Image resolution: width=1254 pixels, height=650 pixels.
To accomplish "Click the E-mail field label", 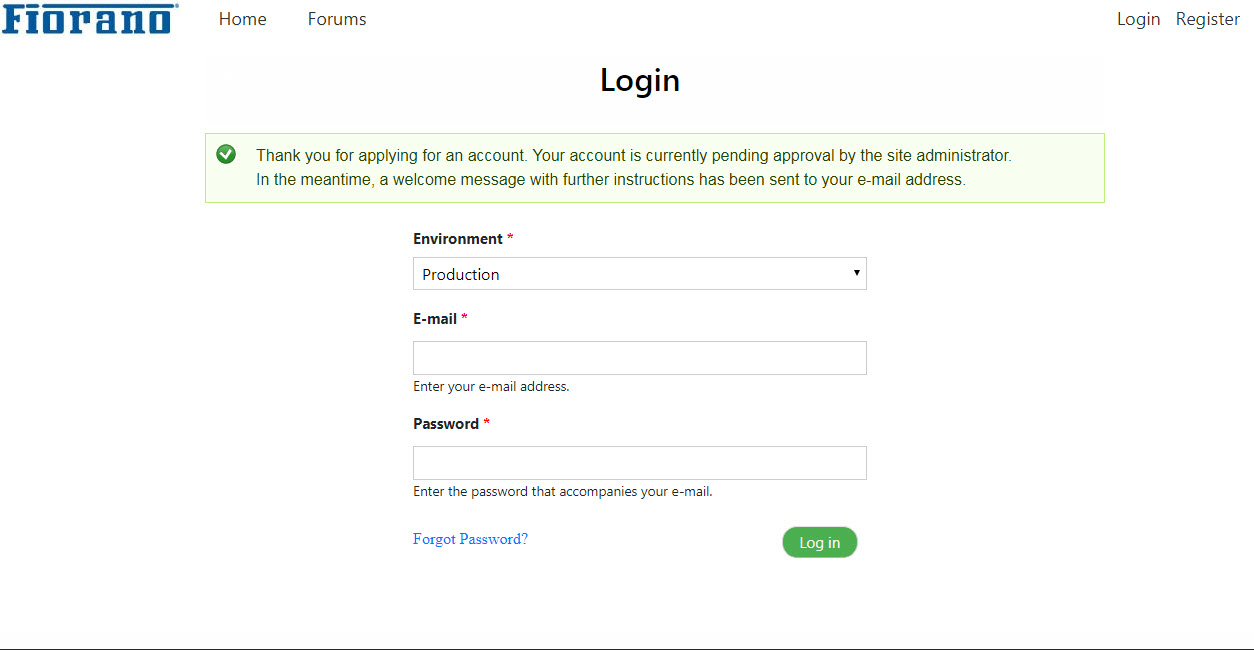I will coord(435,319).
